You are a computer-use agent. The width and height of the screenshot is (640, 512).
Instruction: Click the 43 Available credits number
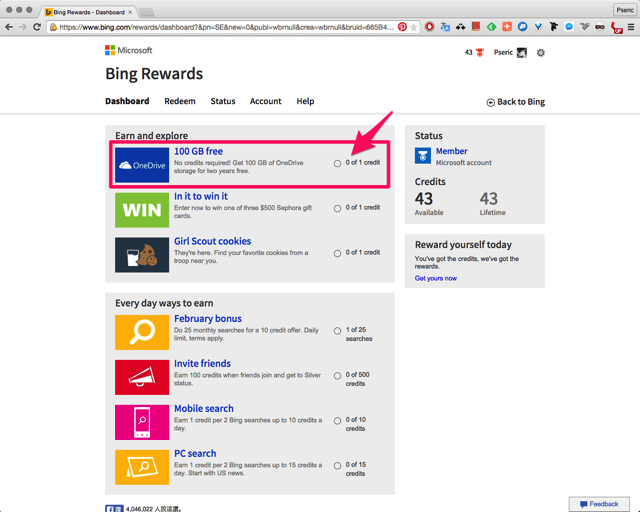coord(424,199)
